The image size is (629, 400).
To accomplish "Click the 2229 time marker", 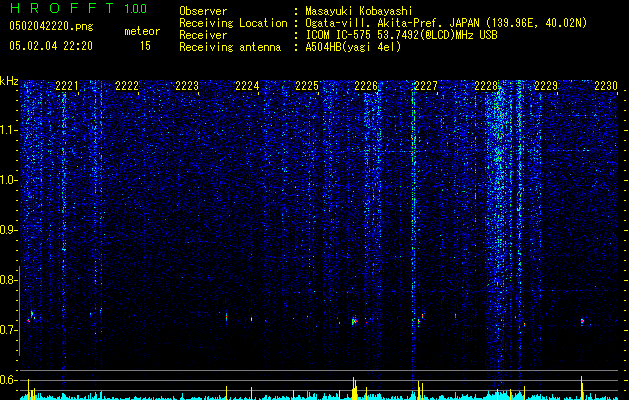I will pos(546,86).
